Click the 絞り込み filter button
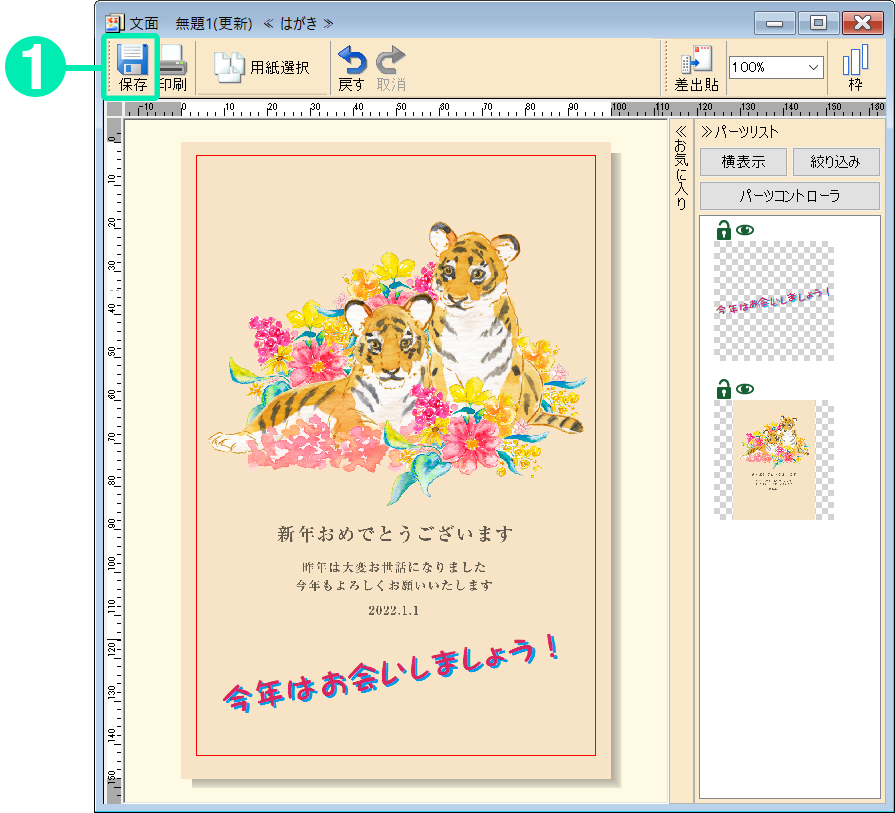Viewport: 895px width, 813px height. point(836,162)
